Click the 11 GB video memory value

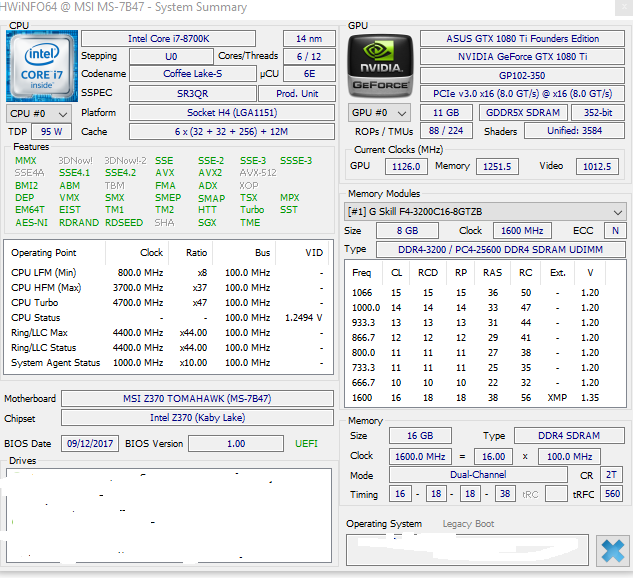pyautogui.click(x=446, y=113)
